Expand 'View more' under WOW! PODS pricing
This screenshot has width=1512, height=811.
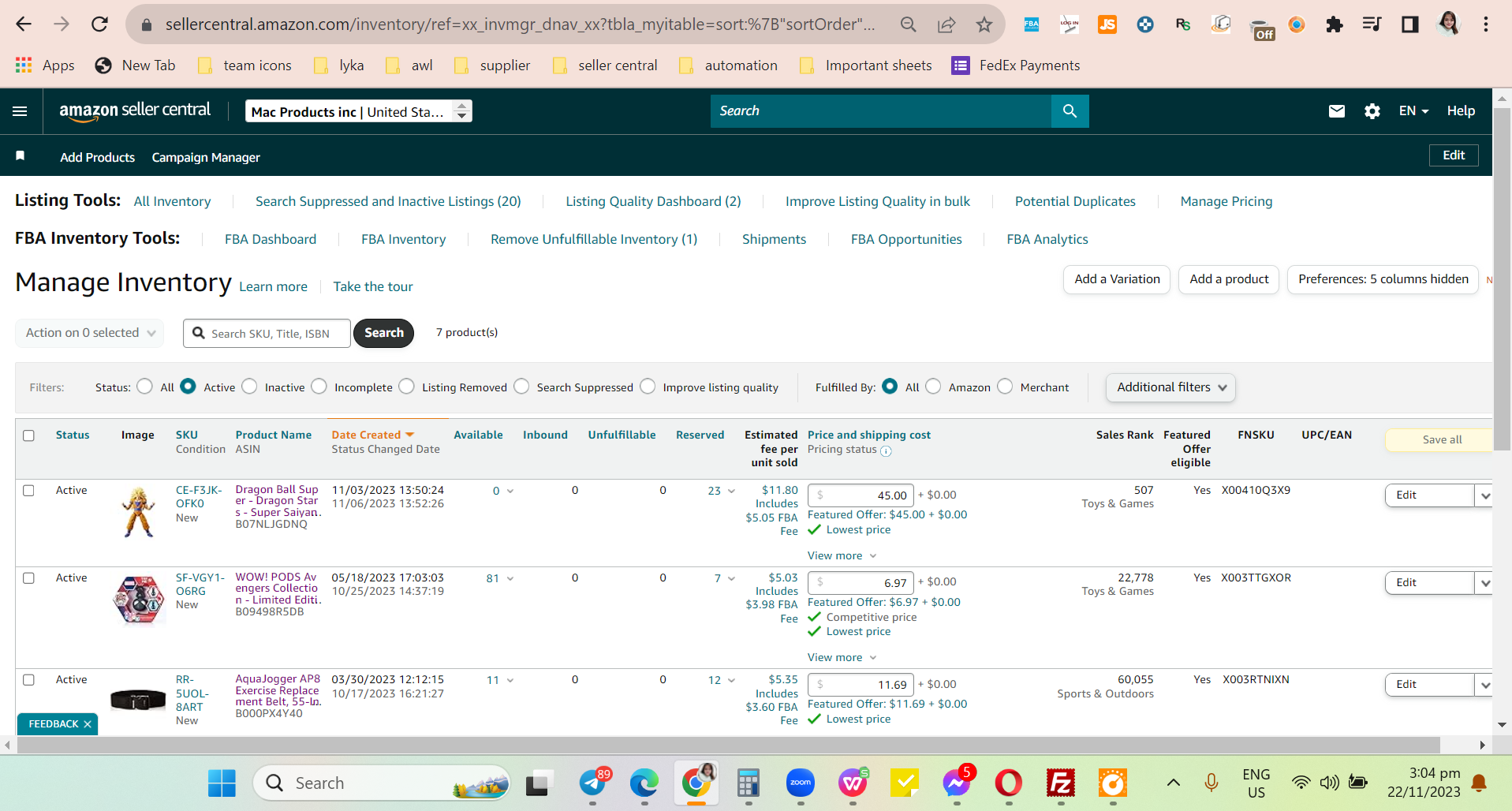842,658
